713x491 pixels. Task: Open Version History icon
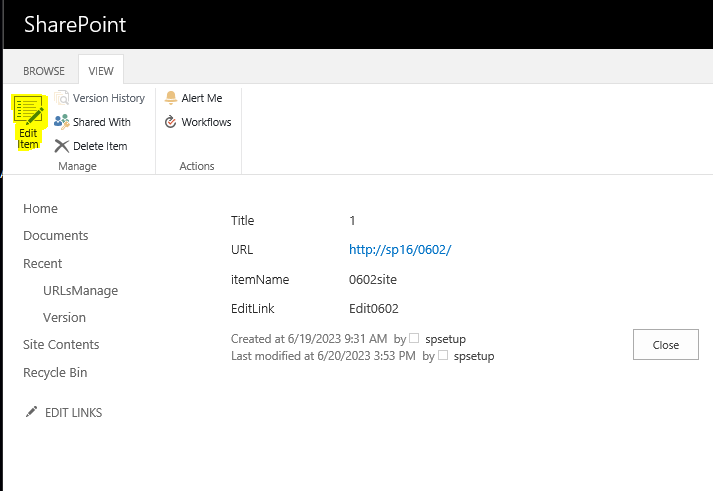point(61,98)
